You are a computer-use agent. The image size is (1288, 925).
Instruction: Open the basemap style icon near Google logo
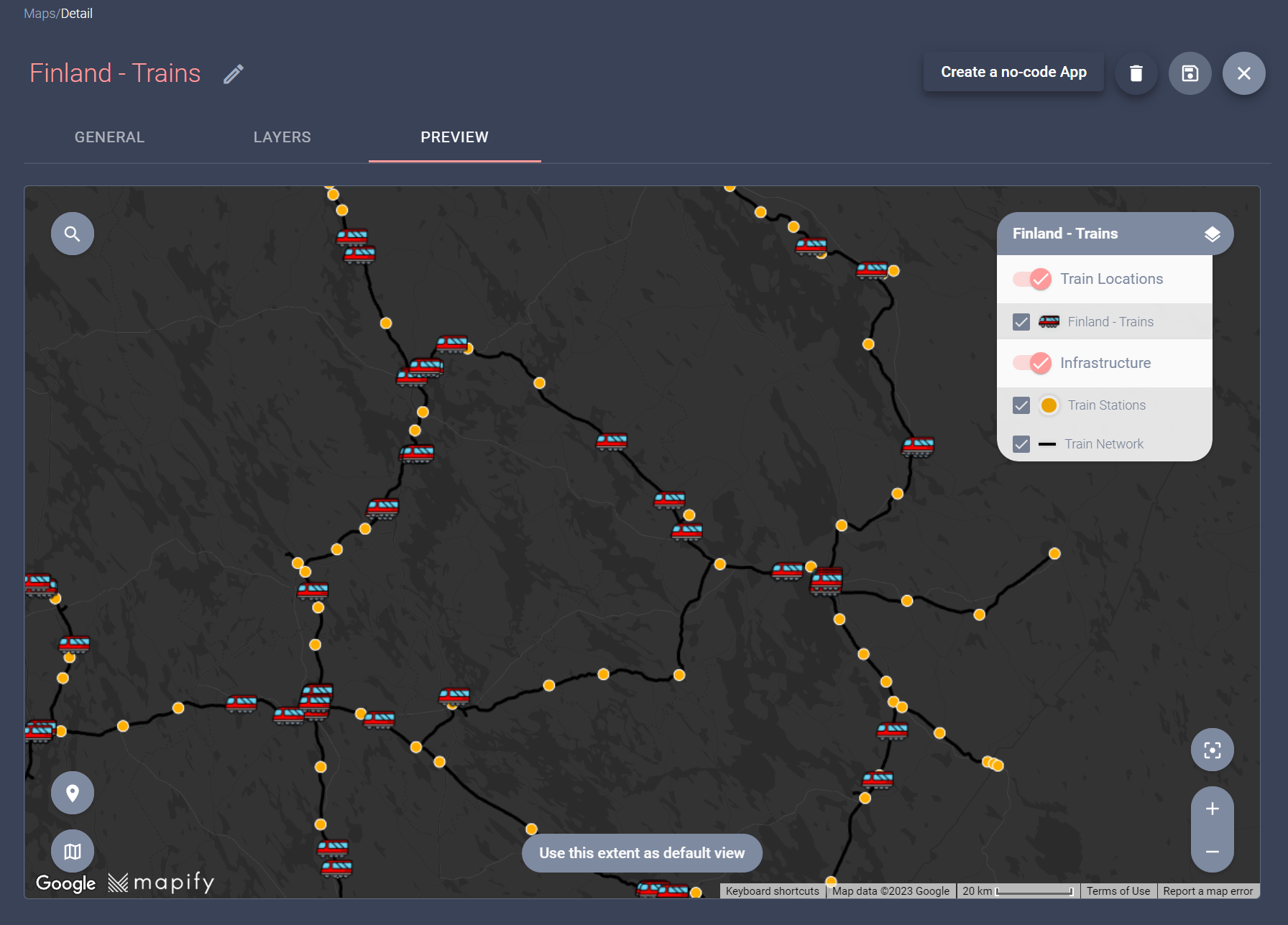72,852
